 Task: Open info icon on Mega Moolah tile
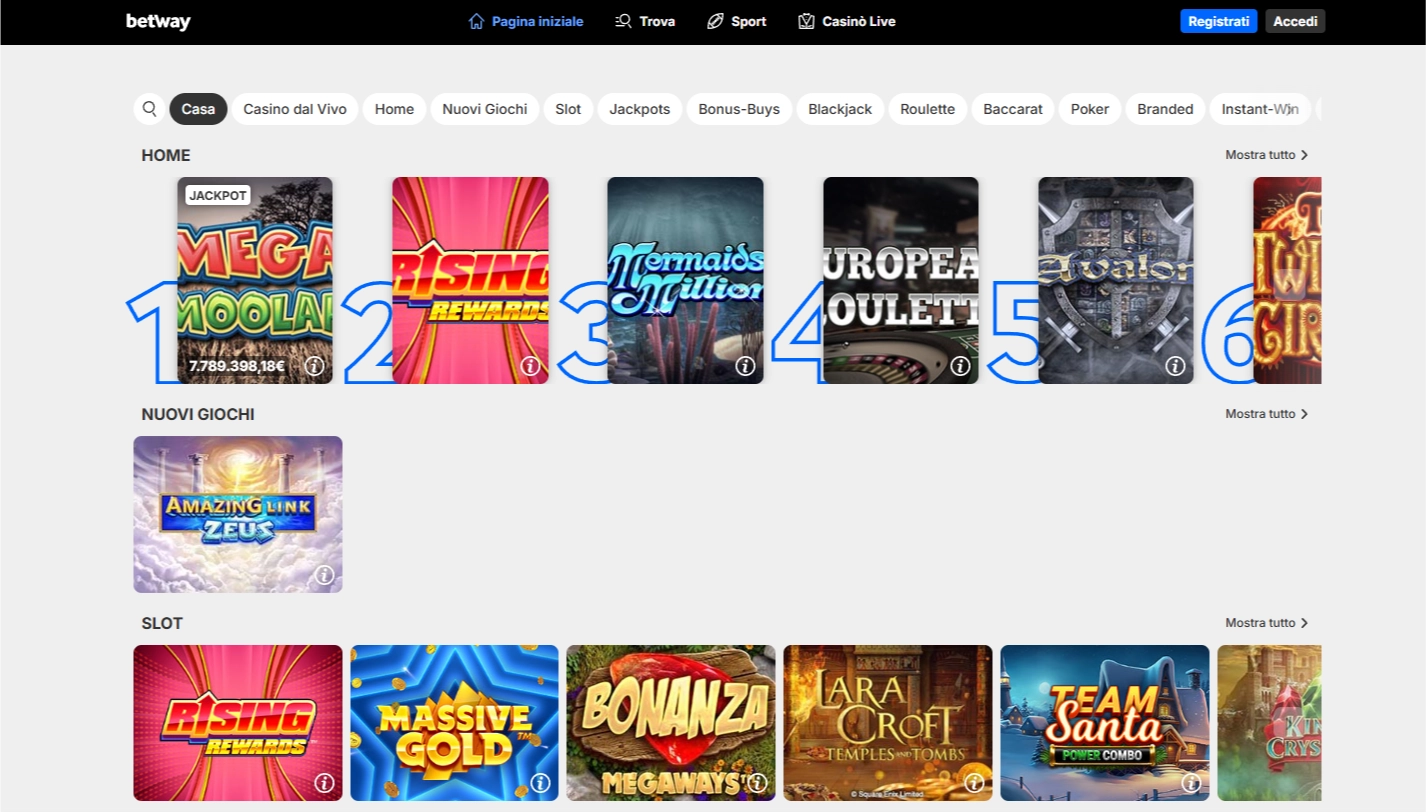(314, 366)
